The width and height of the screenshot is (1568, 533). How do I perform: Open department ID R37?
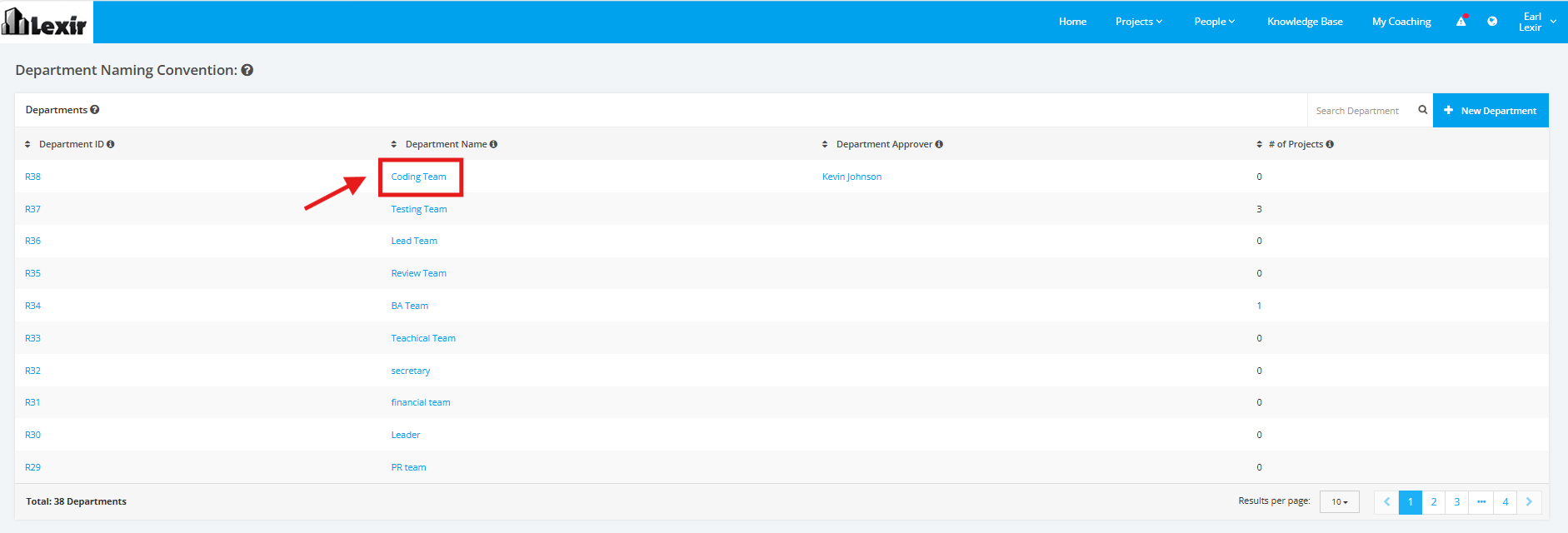point(32,209)
